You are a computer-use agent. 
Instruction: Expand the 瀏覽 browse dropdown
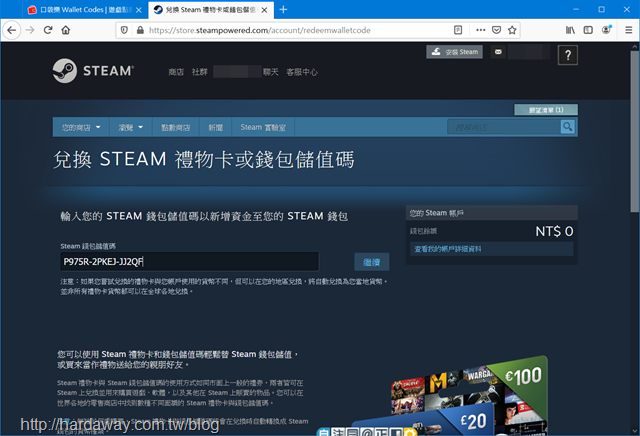[x=131, y=127]
